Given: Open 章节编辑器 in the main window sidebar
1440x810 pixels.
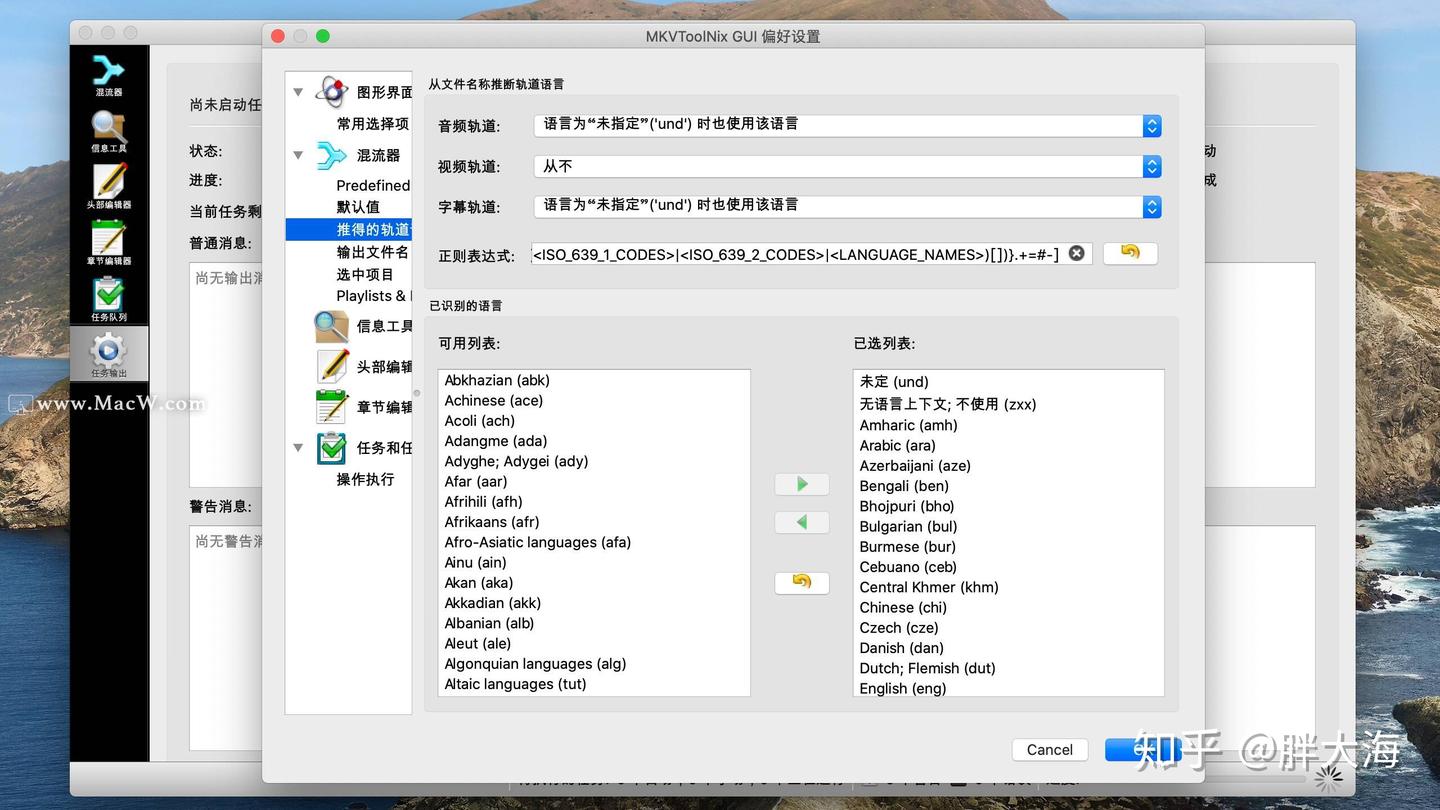Looking at the screenshot, I should click(108, 244).
